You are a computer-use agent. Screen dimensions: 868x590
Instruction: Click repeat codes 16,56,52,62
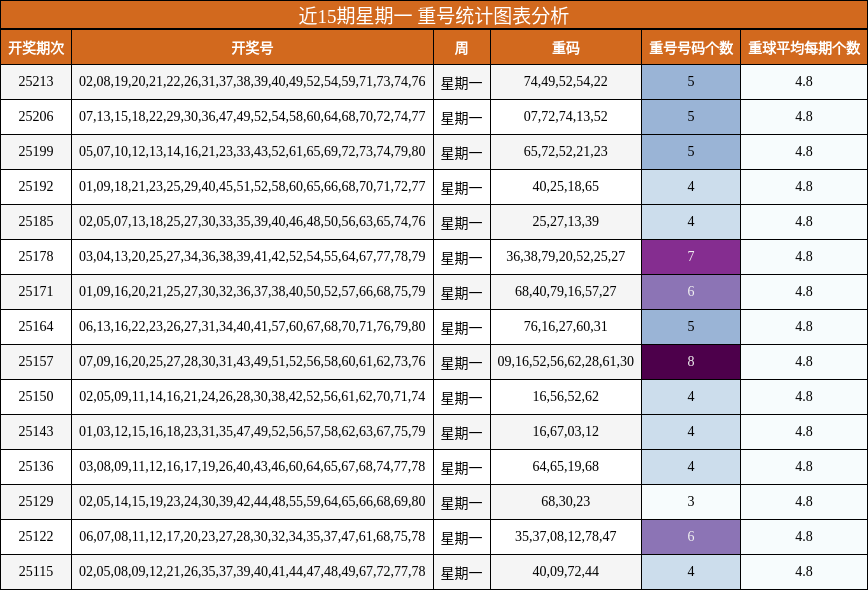click(x=566, y=396)
